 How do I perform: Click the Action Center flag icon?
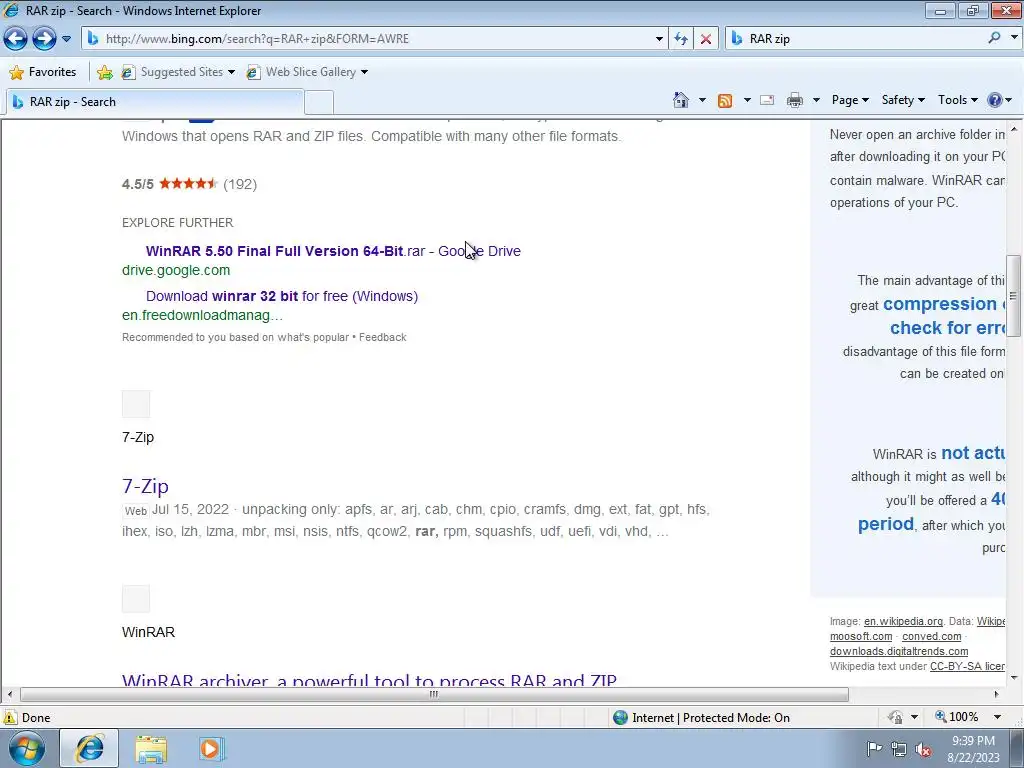(874, 748)
